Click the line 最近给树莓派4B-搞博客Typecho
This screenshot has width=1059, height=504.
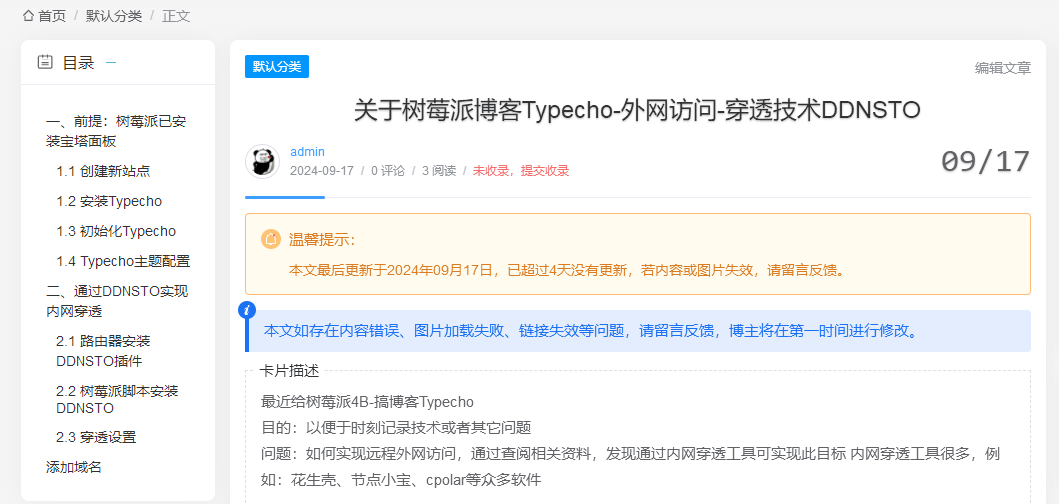coord(367,402)
